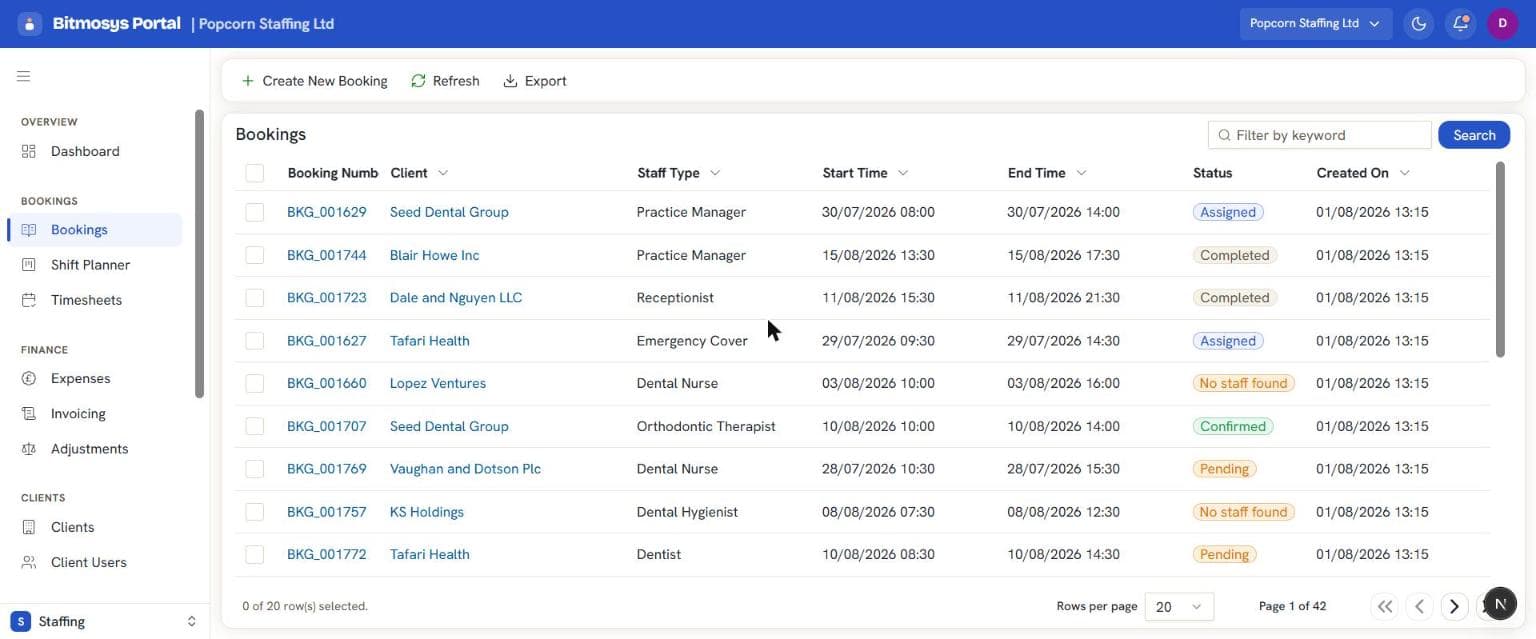Click the Expenses coin icon
The height and width of the screenshot is (639, 1536).
point(29,379)
